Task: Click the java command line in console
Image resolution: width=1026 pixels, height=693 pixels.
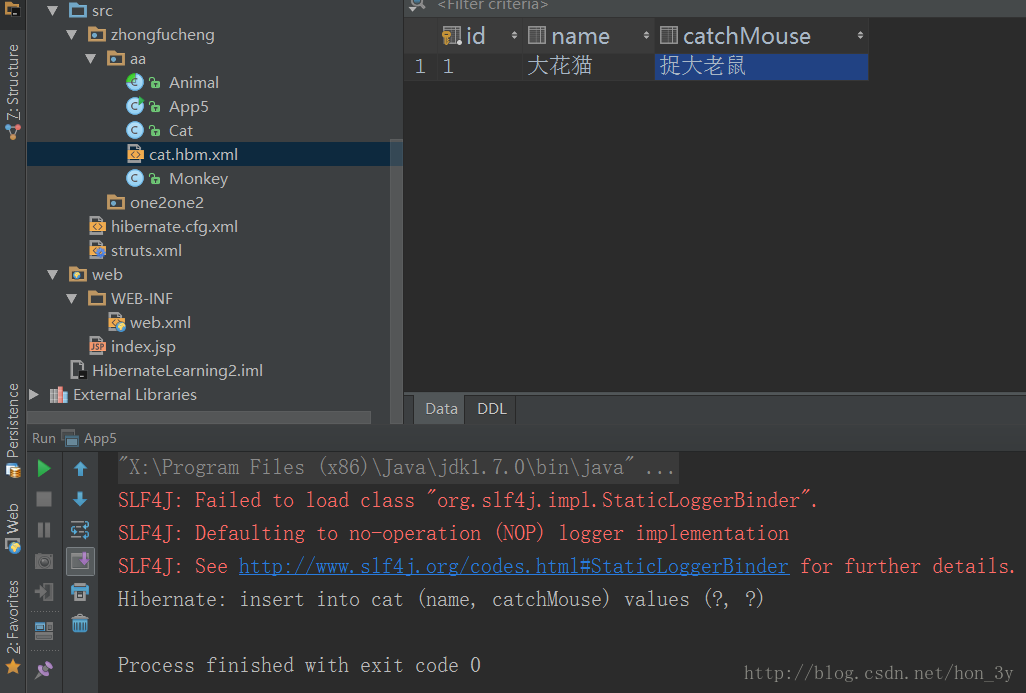Action: tap(397, 467)
